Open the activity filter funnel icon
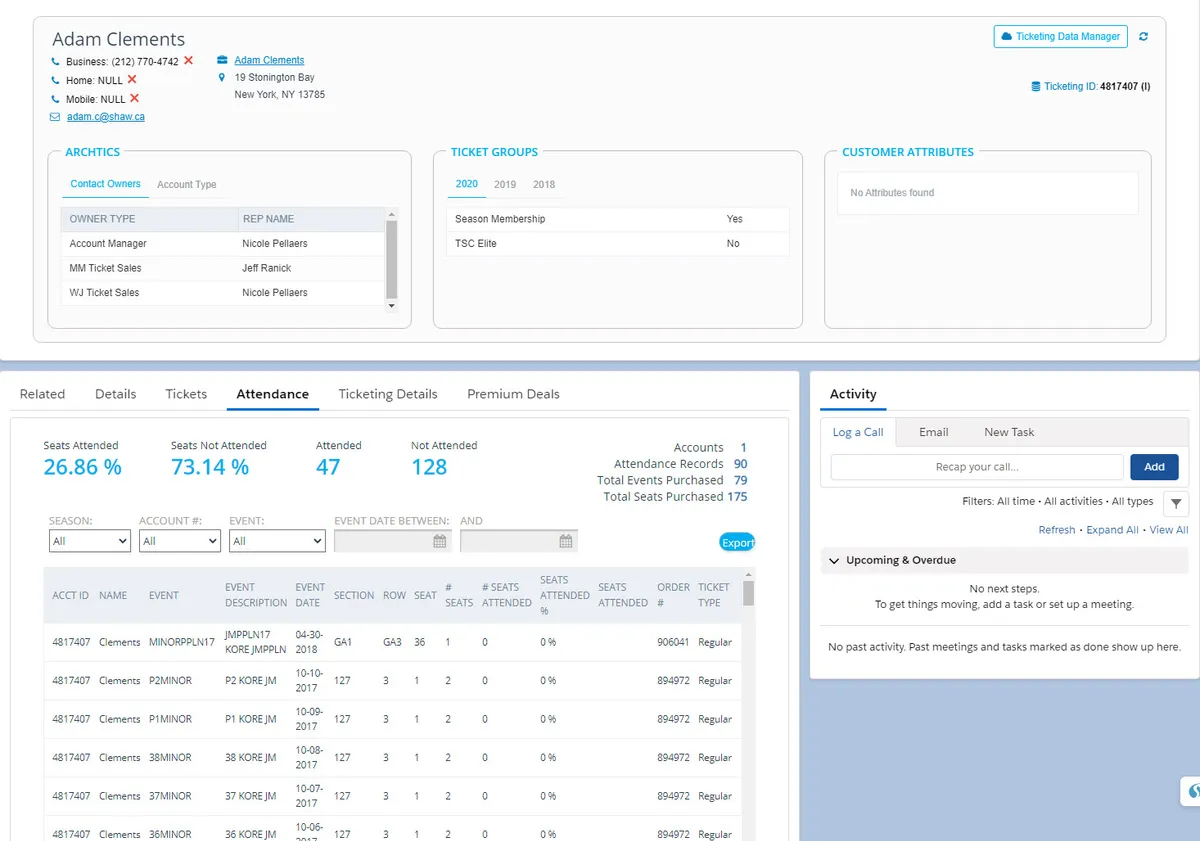This screenshot has height=841, width=1200. (x=1176, y=504)
